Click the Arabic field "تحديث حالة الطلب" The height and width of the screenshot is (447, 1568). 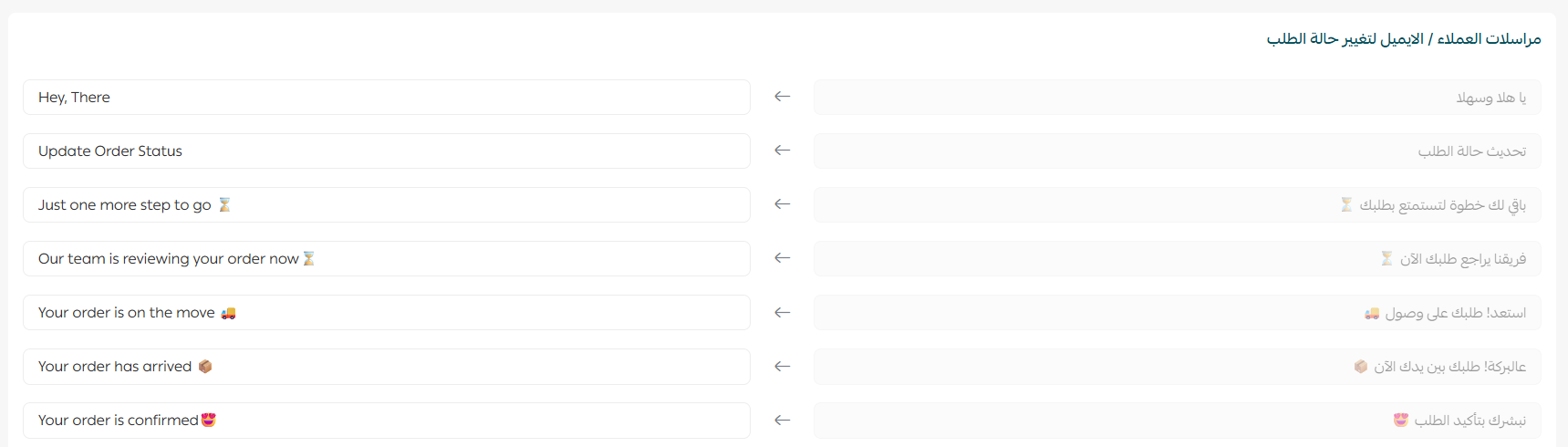(1177, 151)
